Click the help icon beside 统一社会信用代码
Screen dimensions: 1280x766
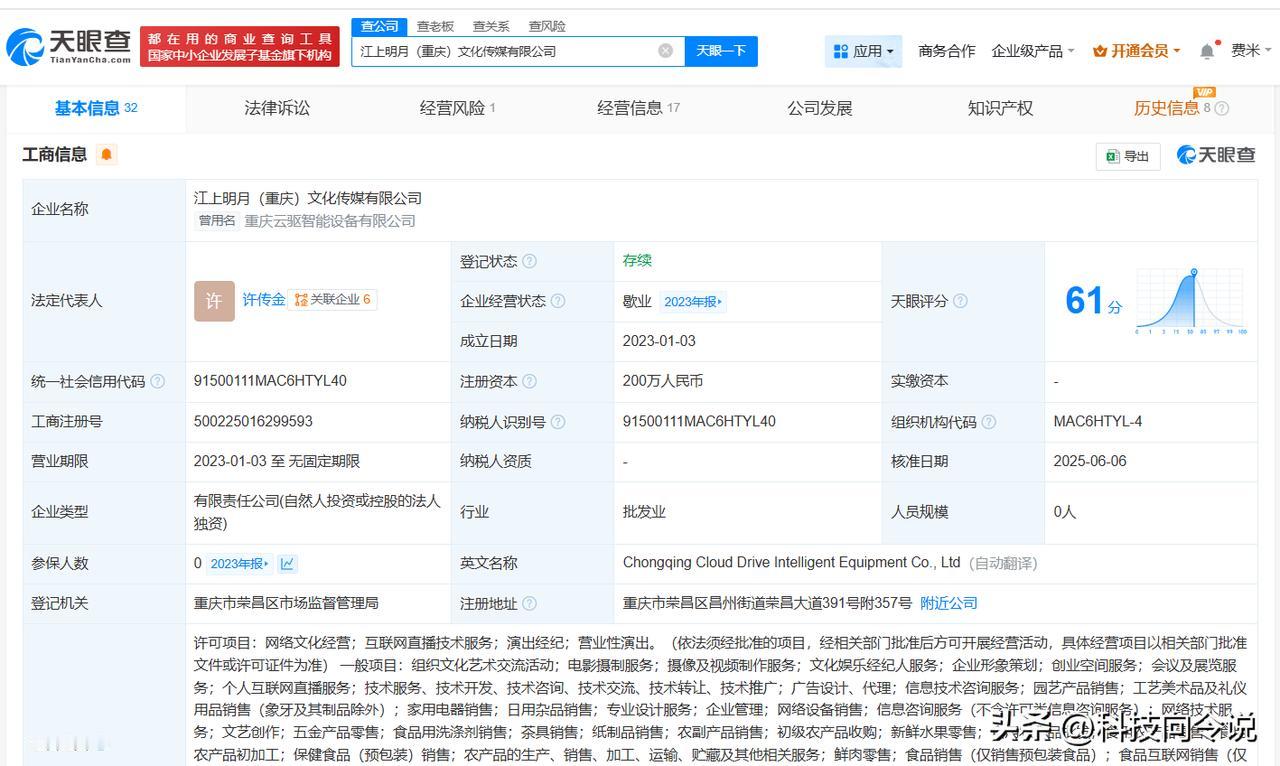tap(157, 381)
